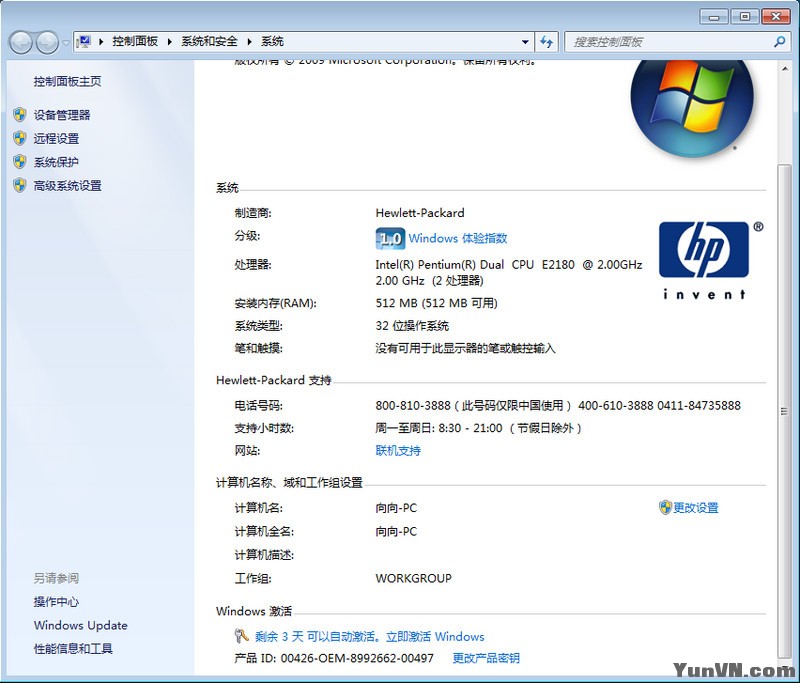Viewport: 800px width, 683px height.
Task: Select 系统和安全 breadcrumb in address bar
Action: [x=209, y=41]
